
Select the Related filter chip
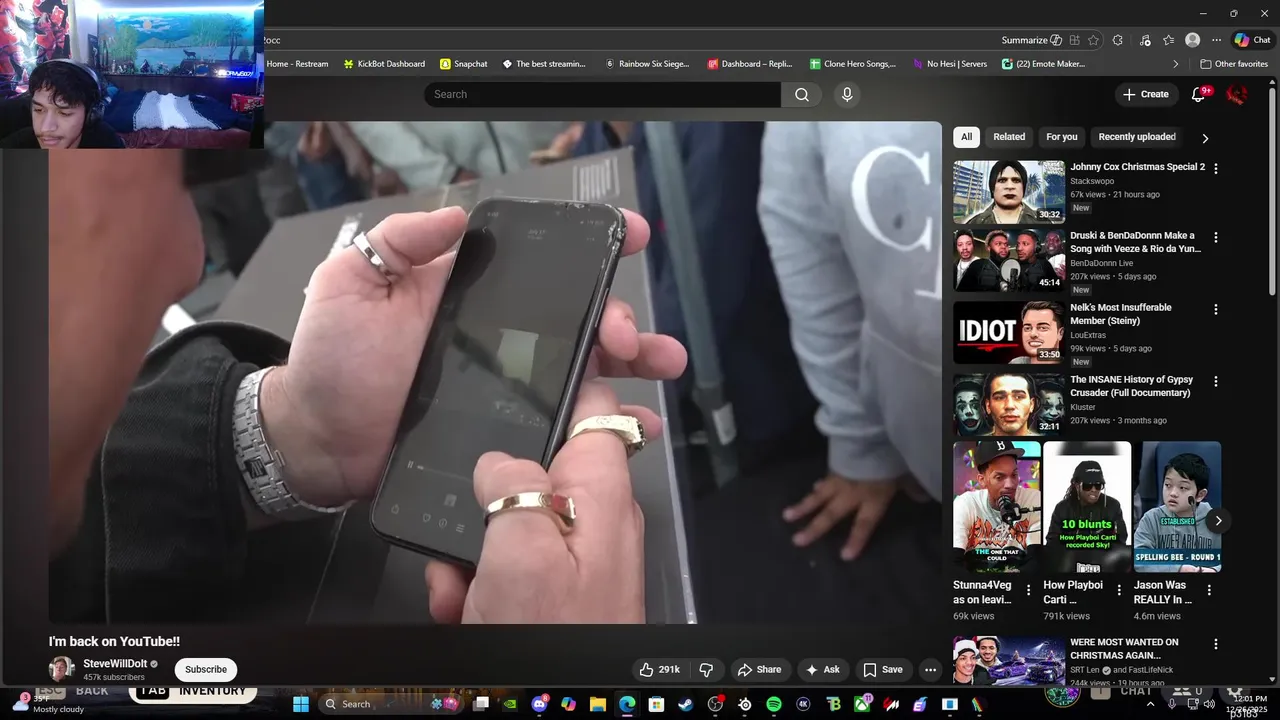[1009, 137]
